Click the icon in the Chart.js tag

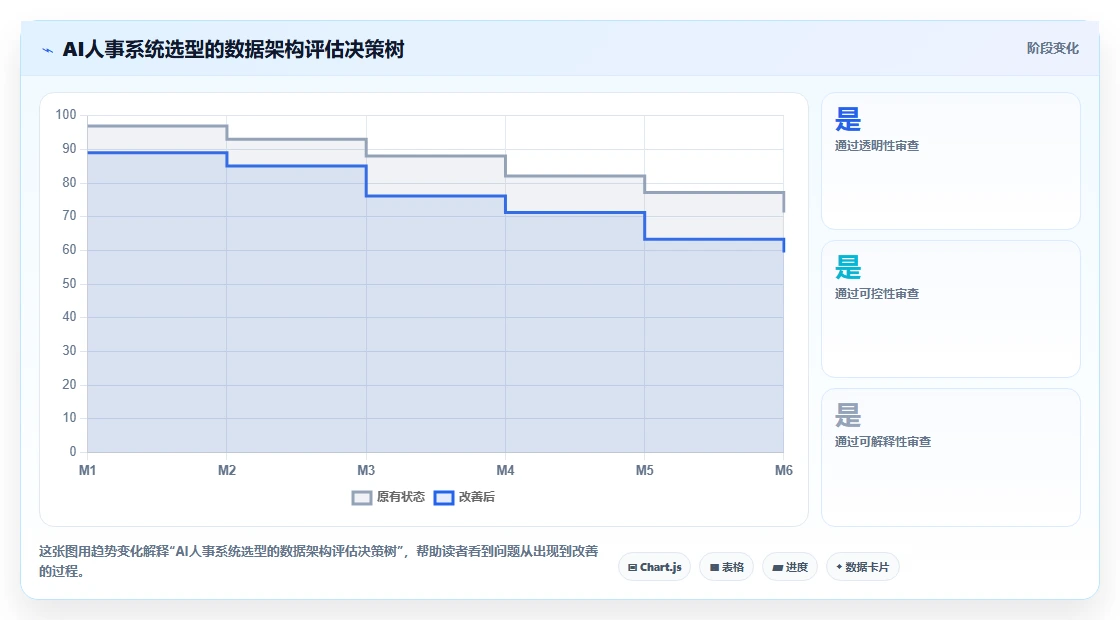[x=632, y=568]
